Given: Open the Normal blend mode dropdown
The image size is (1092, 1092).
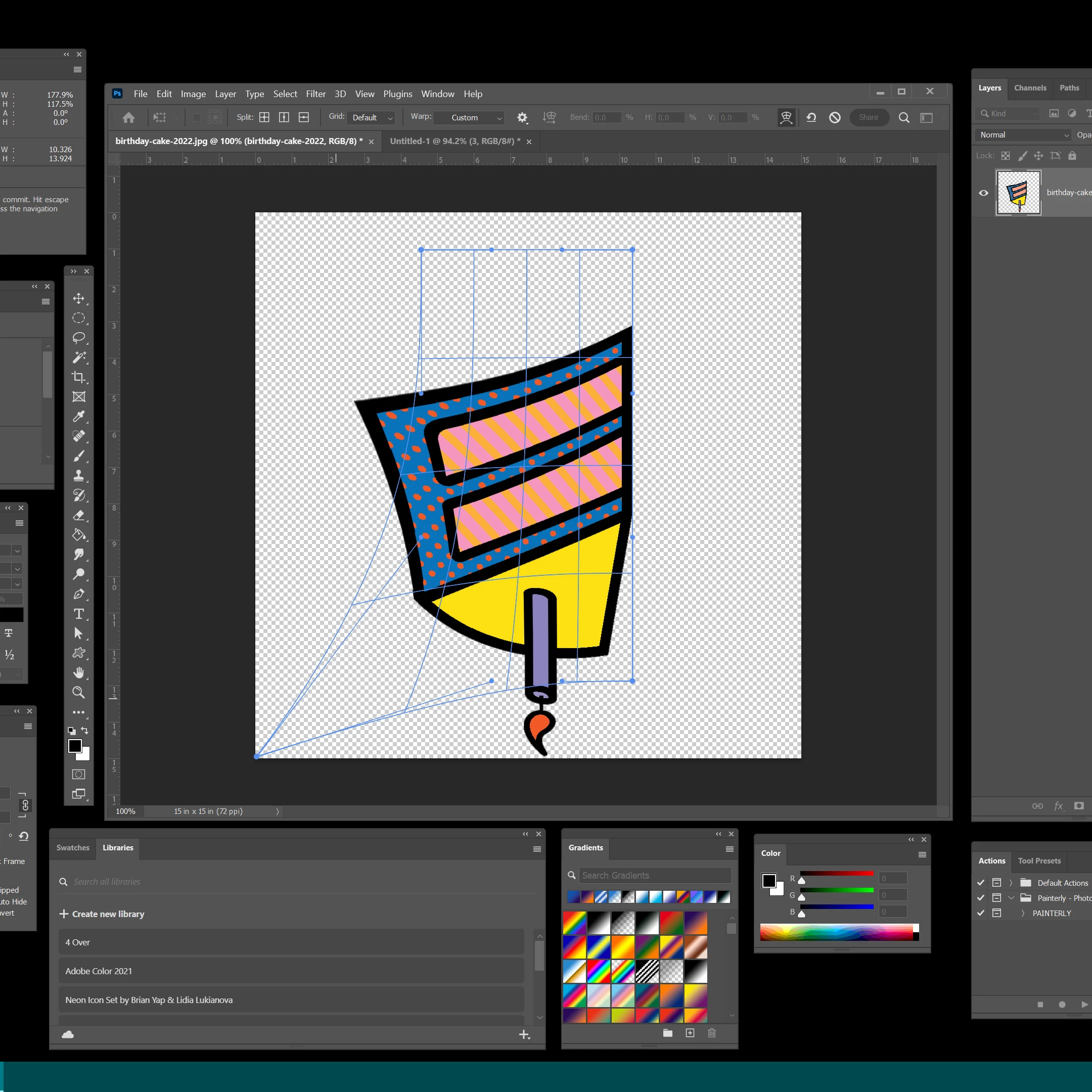Looking at the screenshot, I should [1024, 134].
